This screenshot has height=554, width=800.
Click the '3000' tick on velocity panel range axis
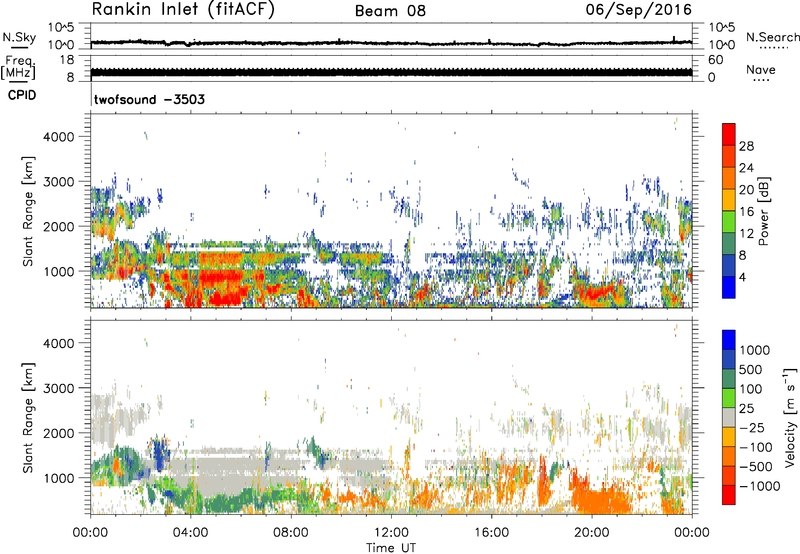point(58,388)
